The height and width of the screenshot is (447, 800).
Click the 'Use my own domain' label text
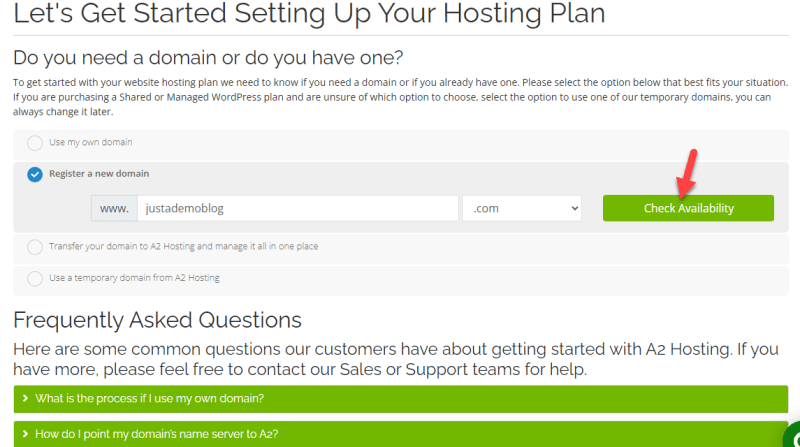pos(91,142)
